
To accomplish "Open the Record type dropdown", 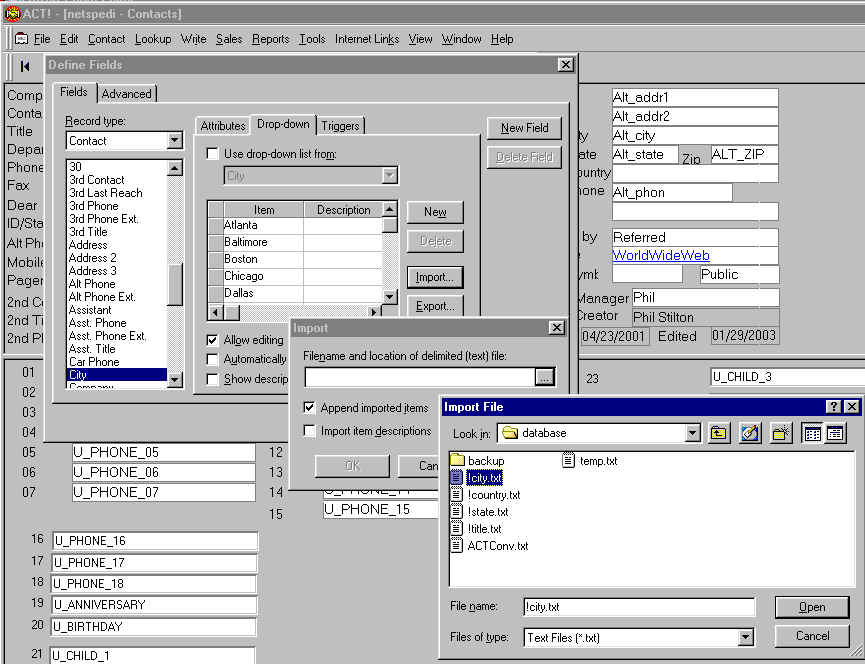I will point(174,141).
